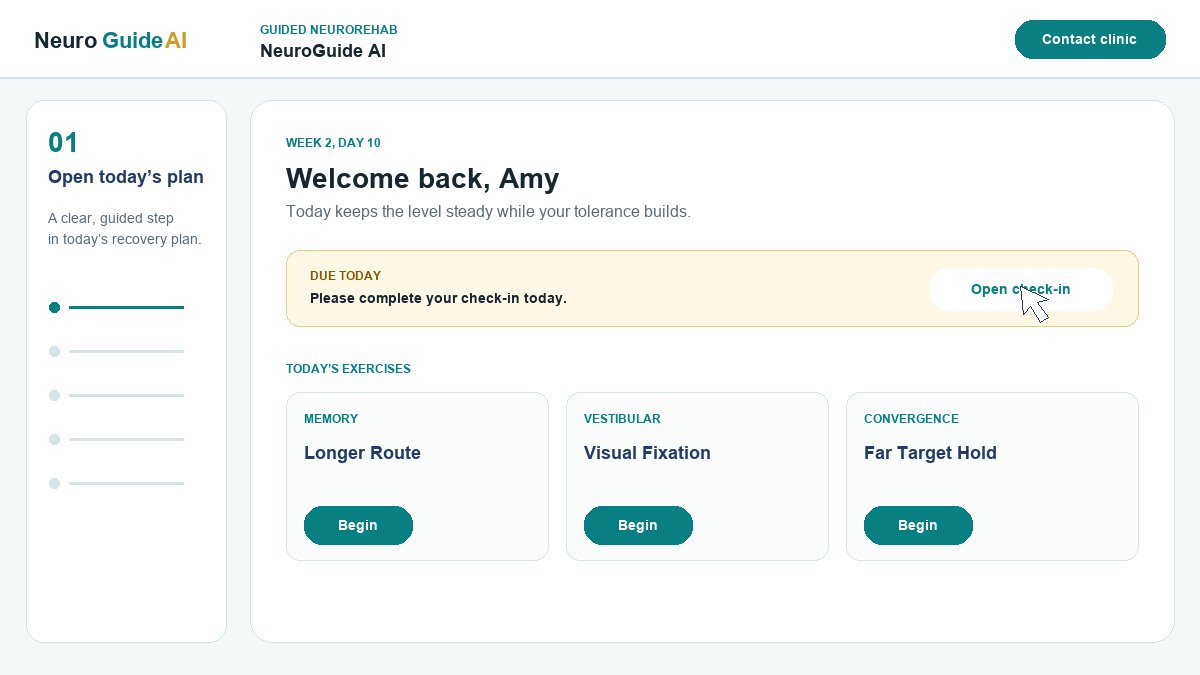Click the step number 01
This screenshot has width=1200, height=675.
point(63,143)
